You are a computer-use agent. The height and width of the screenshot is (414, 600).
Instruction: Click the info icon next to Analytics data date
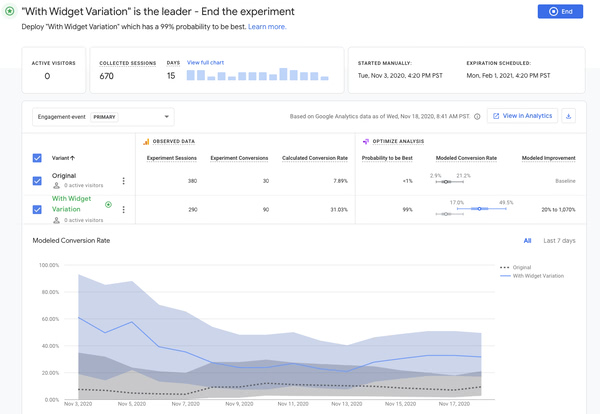(477, 116)
